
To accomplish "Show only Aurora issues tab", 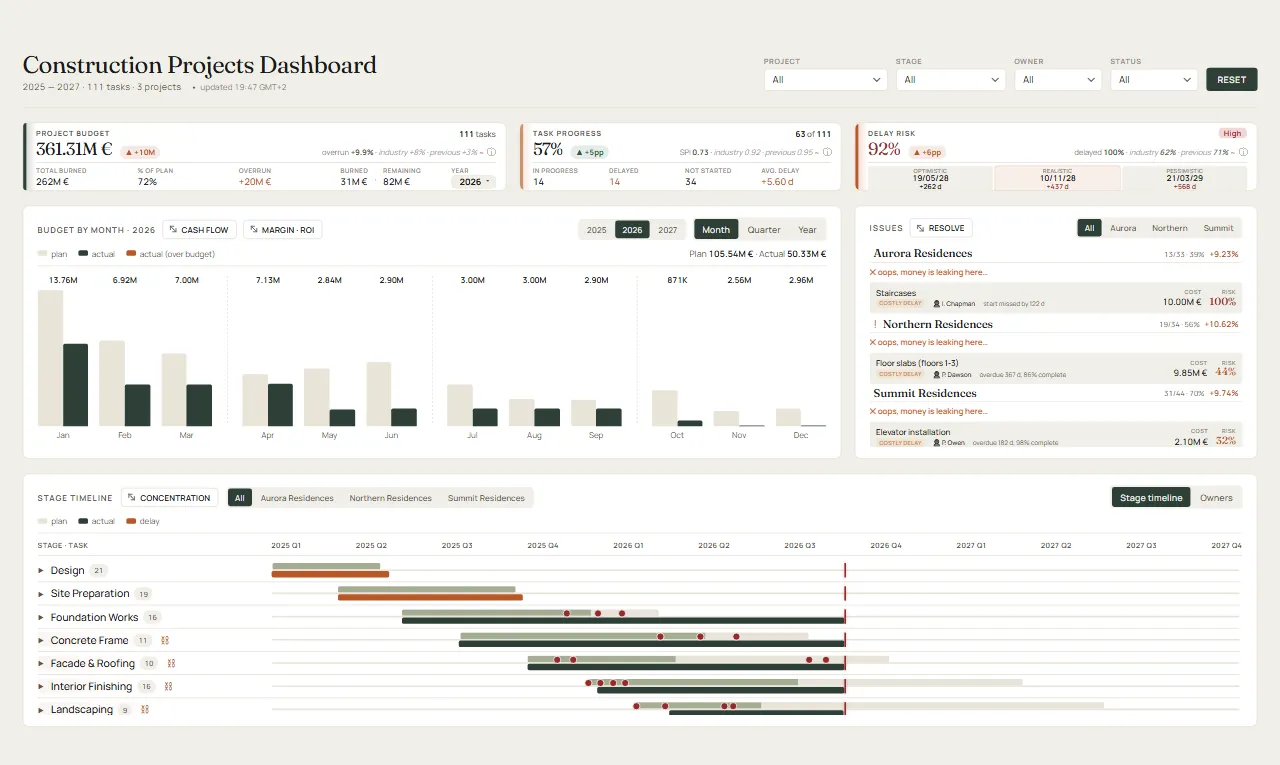I will coord(1123,228).
